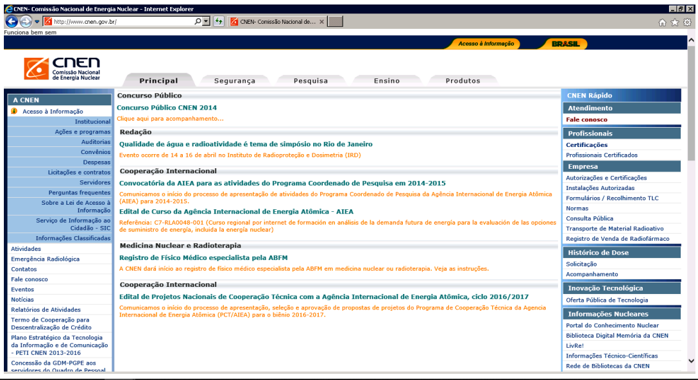Open Profissionais Certificados link
Image resolution: width=698 pixels, height=380 pixels.
pos(601,155)
